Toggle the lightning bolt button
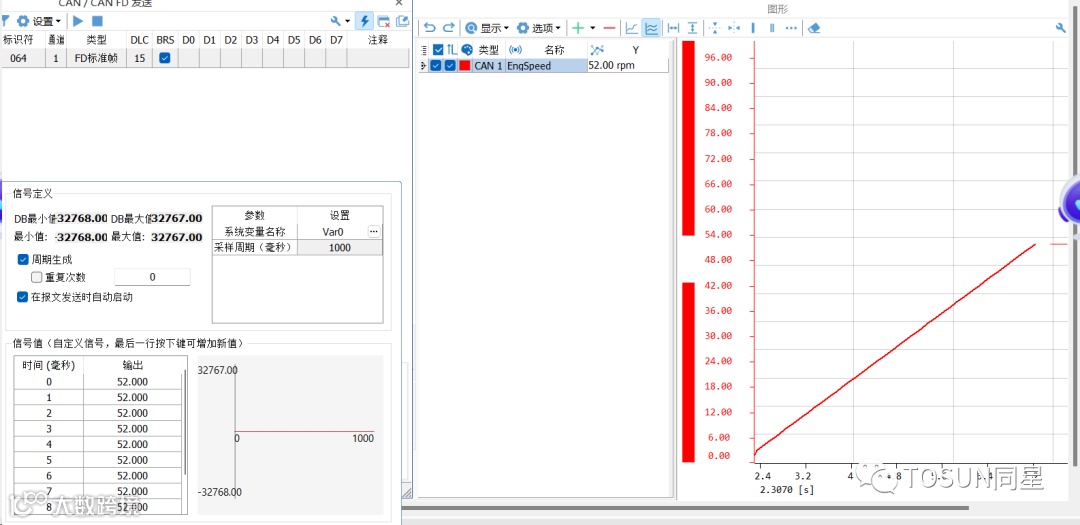This screenshot has height=525, width=1080. 364,21
